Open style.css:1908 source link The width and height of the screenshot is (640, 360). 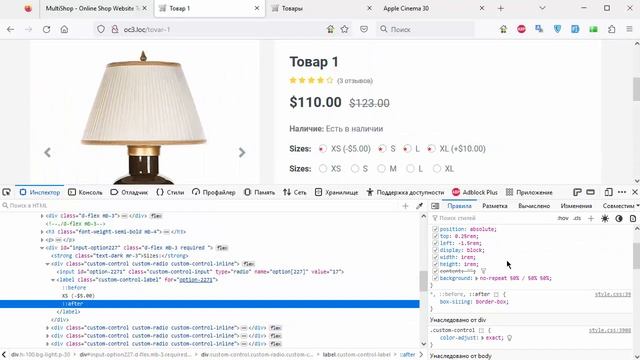(610, 330)
